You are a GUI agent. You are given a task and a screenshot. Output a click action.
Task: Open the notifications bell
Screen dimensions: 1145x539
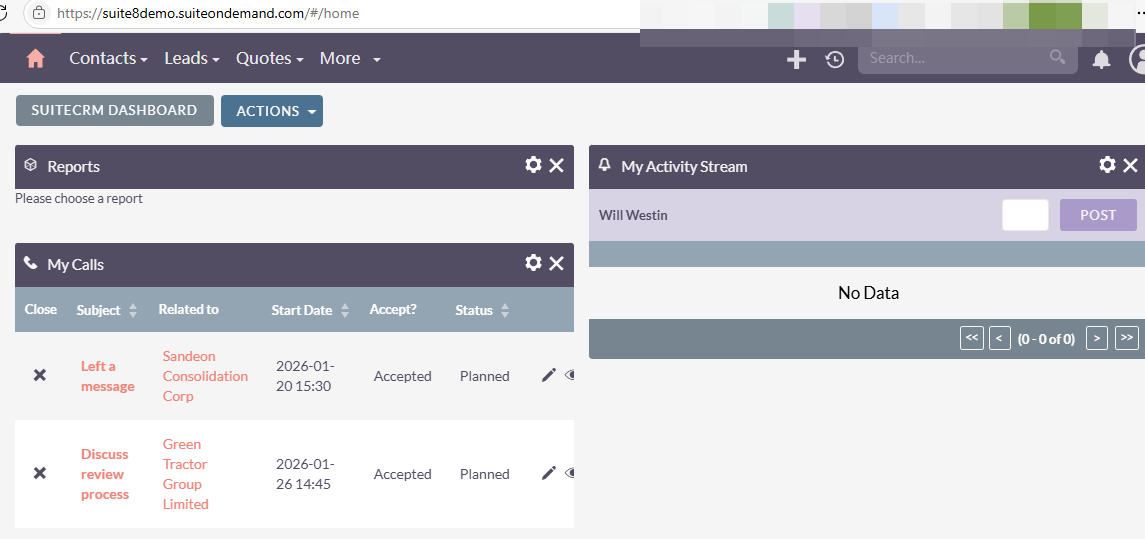click(x=1100, y=59)
